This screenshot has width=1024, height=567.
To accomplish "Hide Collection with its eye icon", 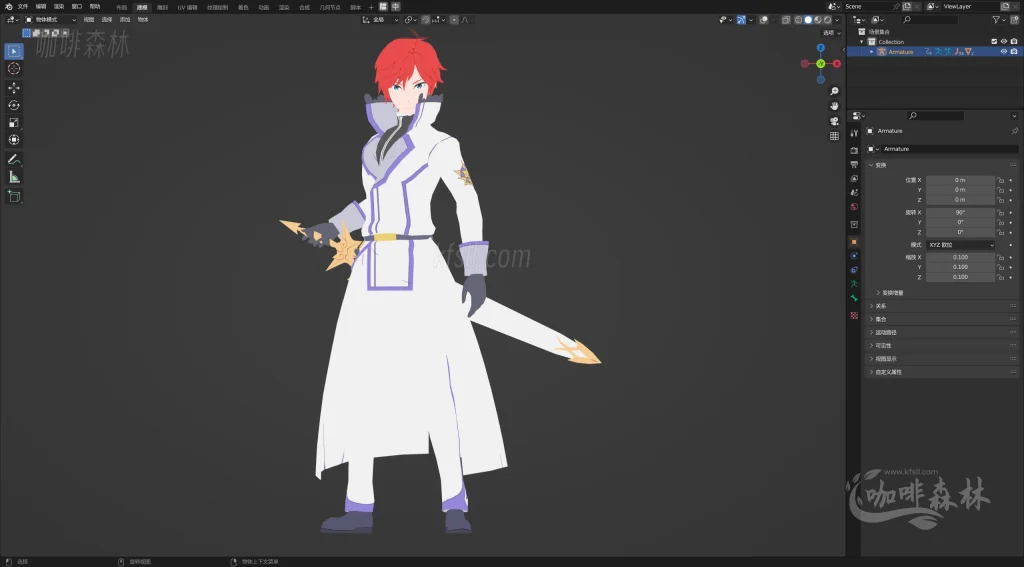I will click(1004, 41).
